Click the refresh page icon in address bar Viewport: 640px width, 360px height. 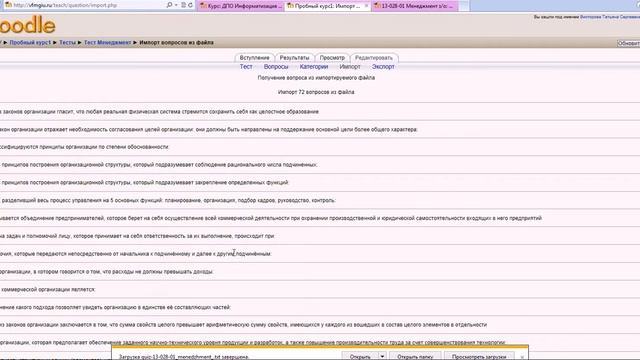tap(191, 5)
